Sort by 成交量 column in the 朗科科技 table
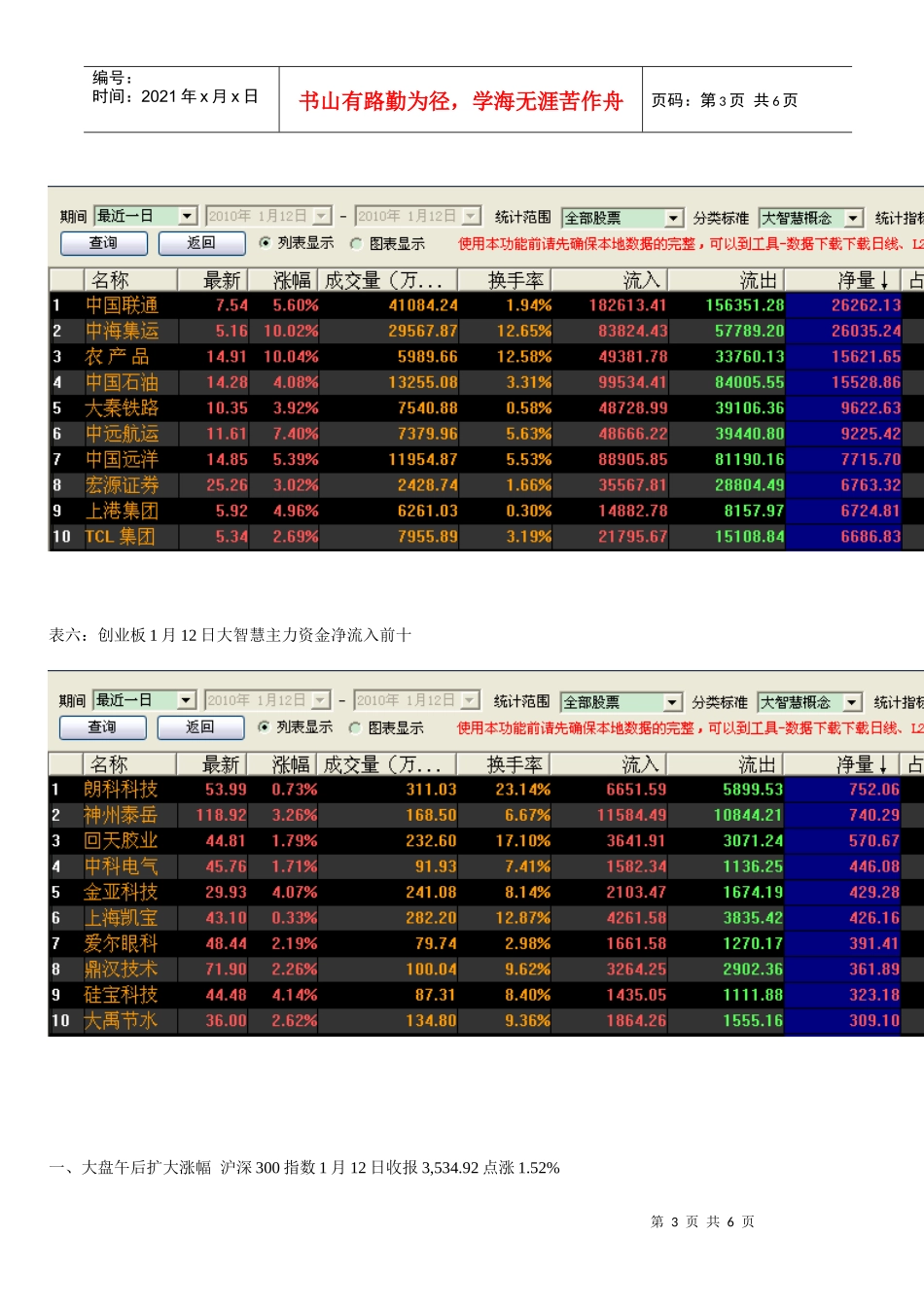The width and height of the screenshot is (924, 1307). [x=387, y=764]
